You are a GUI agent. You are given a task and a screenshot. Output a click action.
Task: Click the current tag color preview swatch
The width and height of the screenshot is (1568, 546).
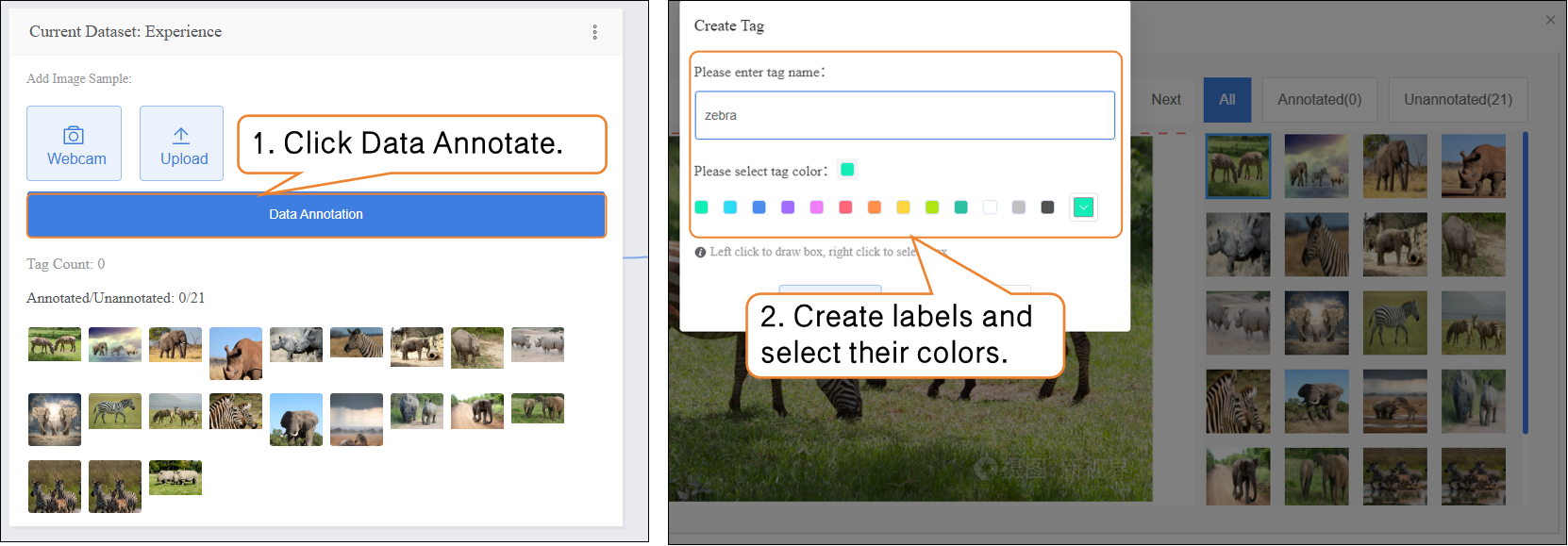(x=847, y=170)
